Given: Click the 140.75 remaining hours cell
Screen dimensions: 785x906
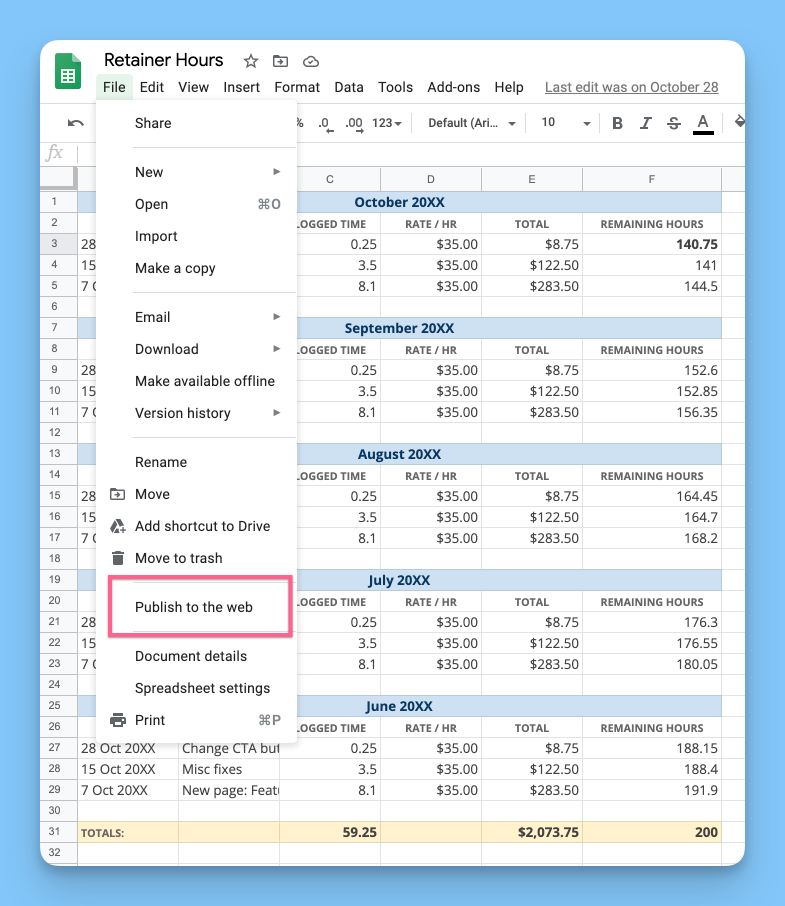Looking at the screenshot, I should pyautogui.click(x=652, y=244).
